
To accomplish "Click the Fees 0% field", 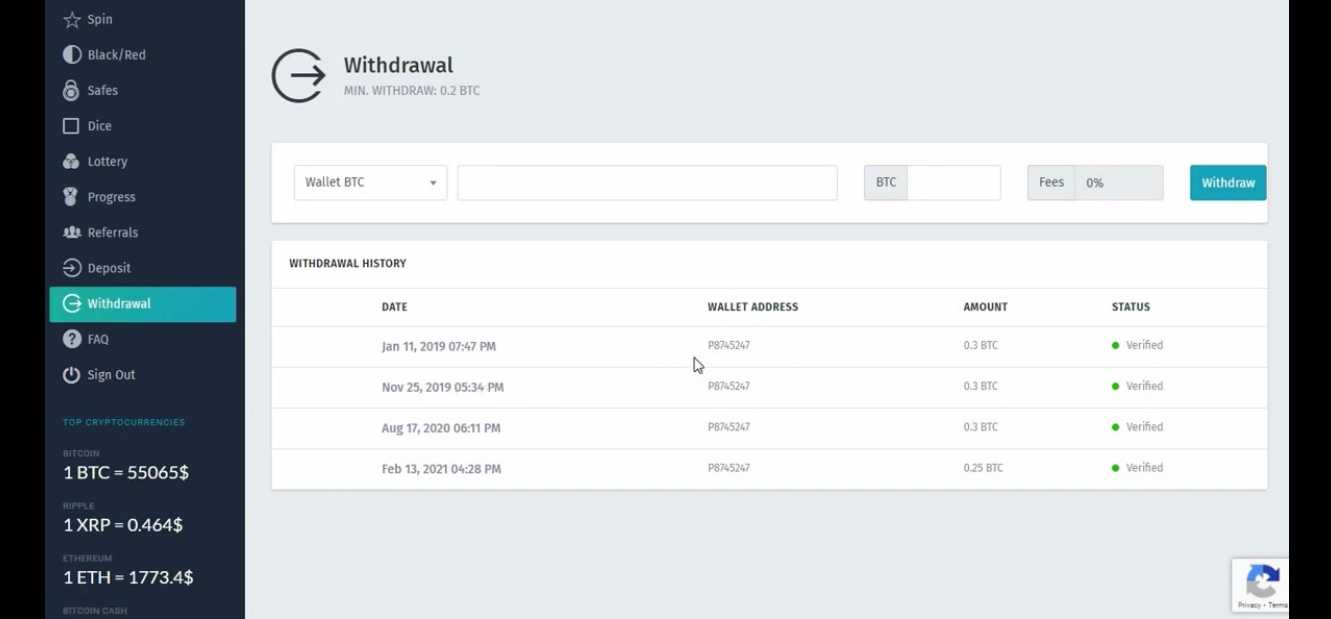I will (1118, 183).
